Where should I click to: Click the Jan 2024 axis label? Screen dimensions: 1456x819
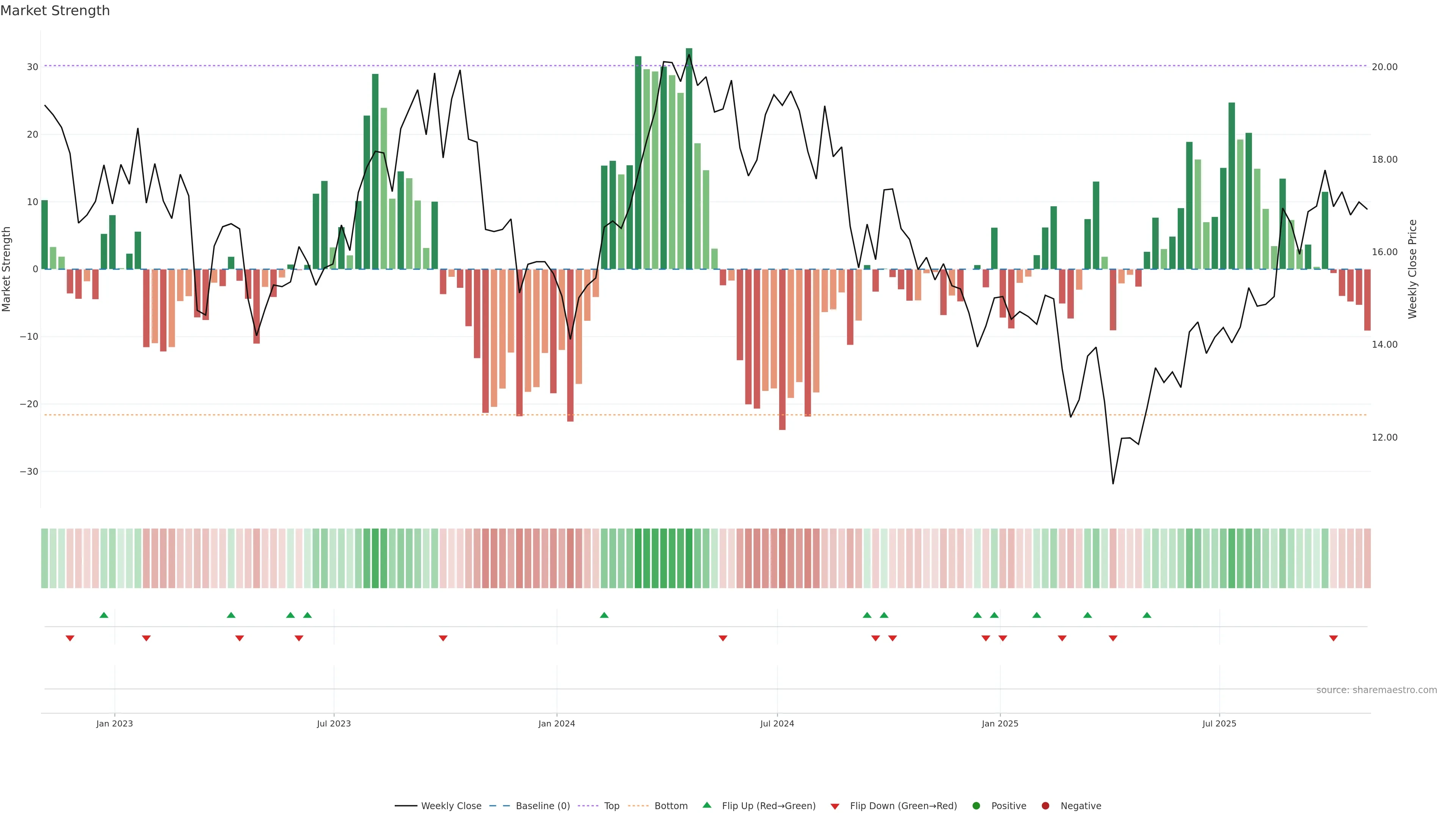coord(556,723)
